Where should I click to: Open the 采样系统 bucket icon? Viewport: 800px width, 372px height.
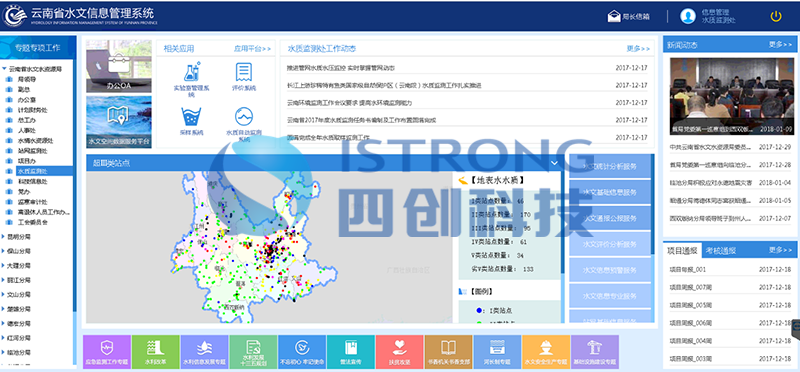click(191, 117)
